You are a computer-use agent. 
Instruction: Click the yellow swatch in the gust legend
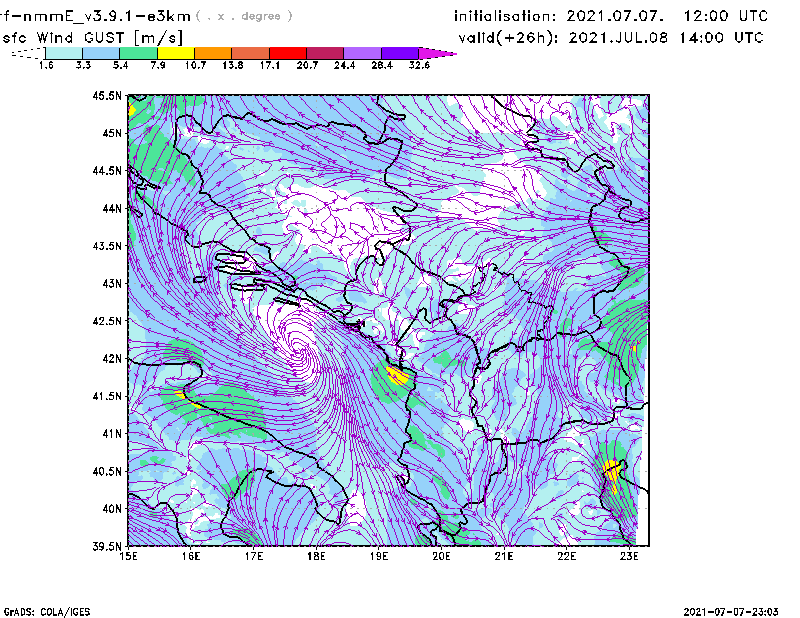tap(175, 52)
